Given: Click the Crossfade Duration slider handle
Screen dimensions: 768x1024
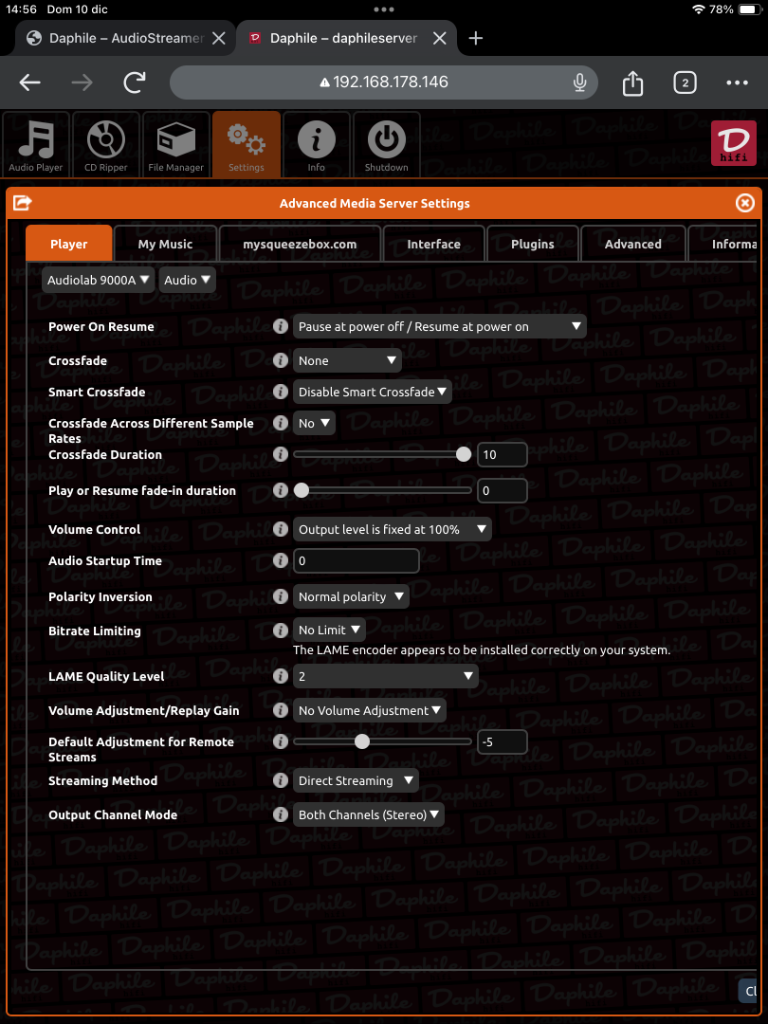Looking at the screenshot, I should (x=463, y=455).
